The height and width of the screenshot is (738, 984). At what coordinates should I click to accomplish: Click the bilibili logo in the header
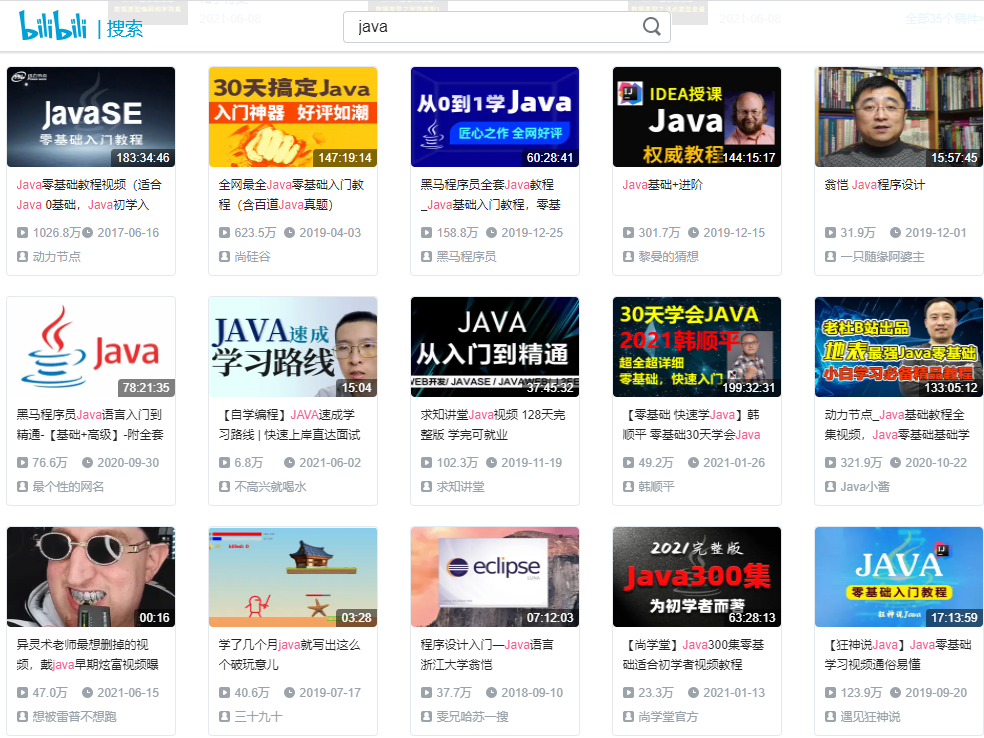coord(53,25)
